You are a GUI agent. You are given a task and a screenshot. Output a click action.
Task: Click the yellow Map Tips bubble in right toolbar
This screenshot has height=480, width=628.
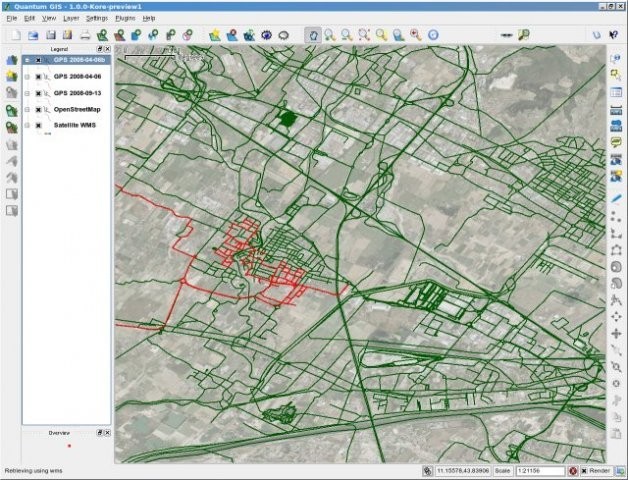click(x=616, y=142)
